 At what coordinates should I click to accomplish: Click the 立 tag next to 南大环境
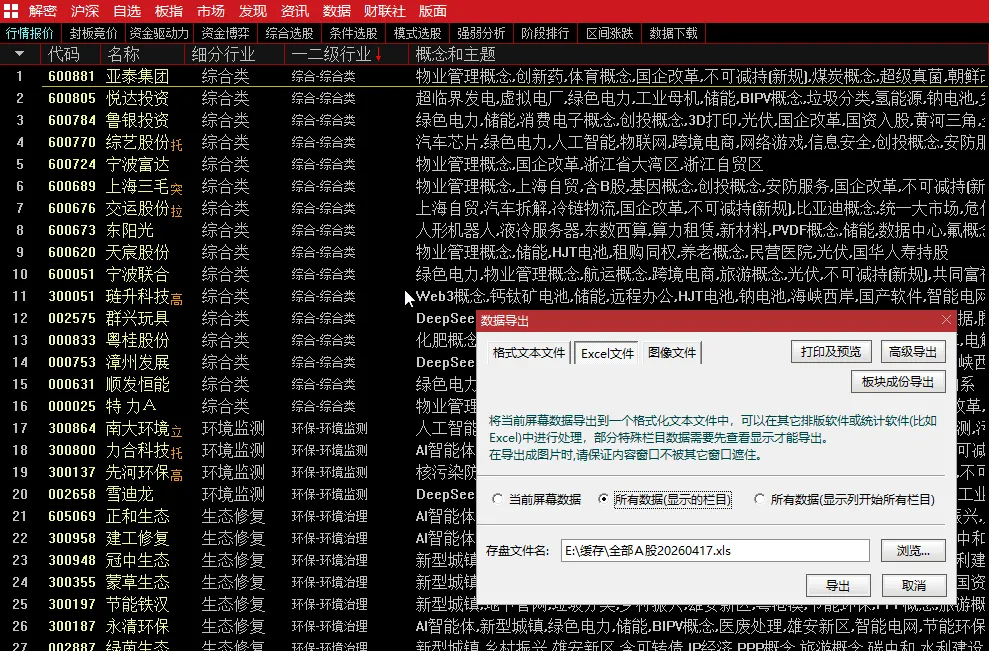click(177, 432)
